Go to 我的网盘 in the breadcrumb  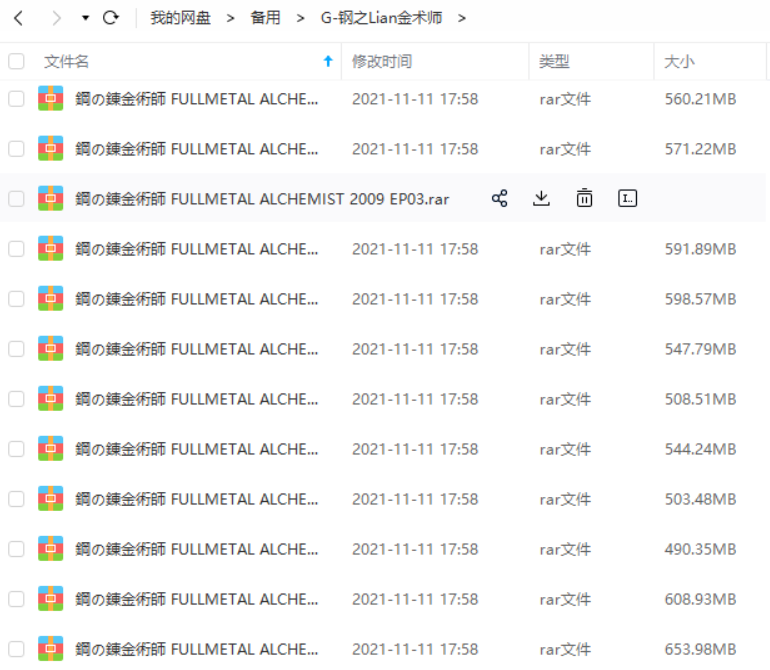point(180,18)
